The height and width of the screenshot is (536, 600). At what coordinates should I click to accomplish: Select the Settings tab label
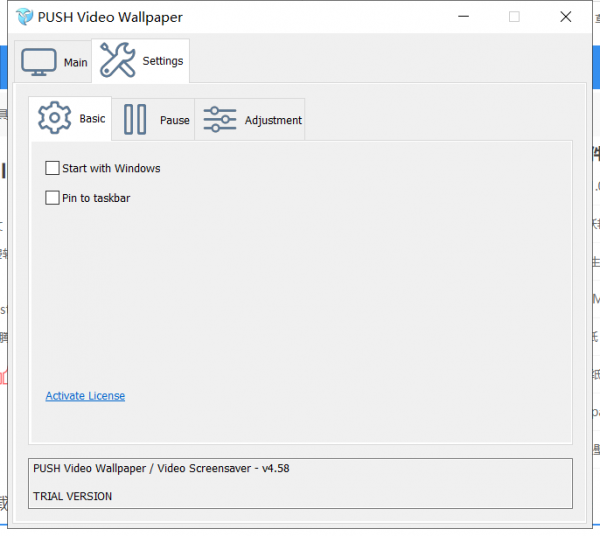(x=163, y=61)
